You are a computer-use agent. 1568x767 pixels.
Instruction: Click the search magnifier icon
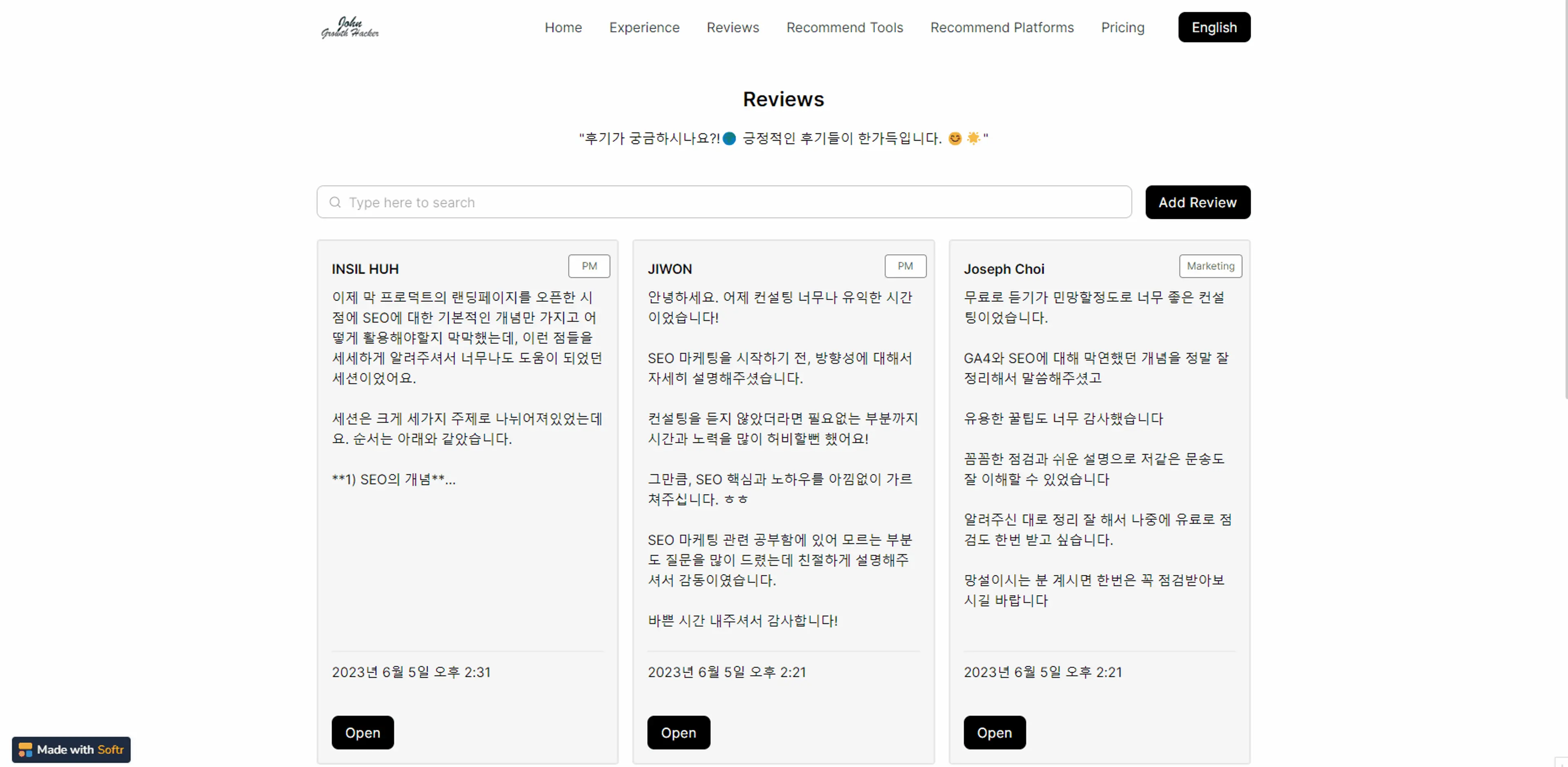(x=335, y=202)
